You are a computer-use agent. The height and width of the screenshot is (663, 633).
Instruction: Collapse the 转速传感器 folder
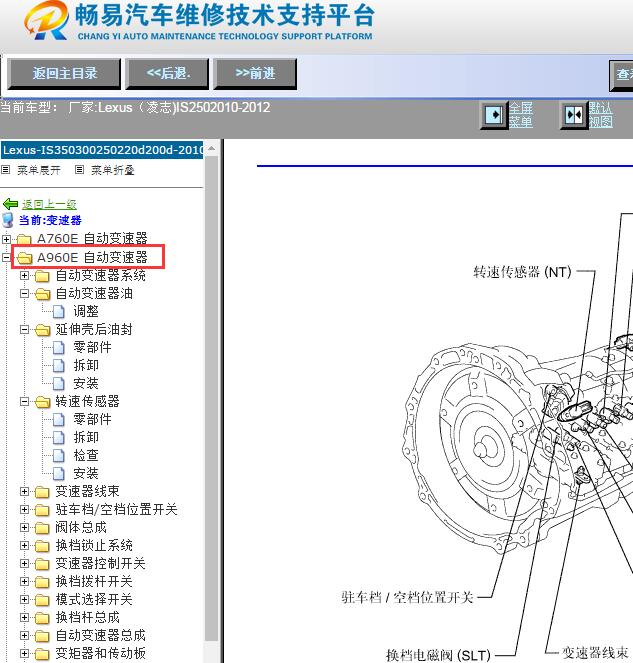coord(25,401)
